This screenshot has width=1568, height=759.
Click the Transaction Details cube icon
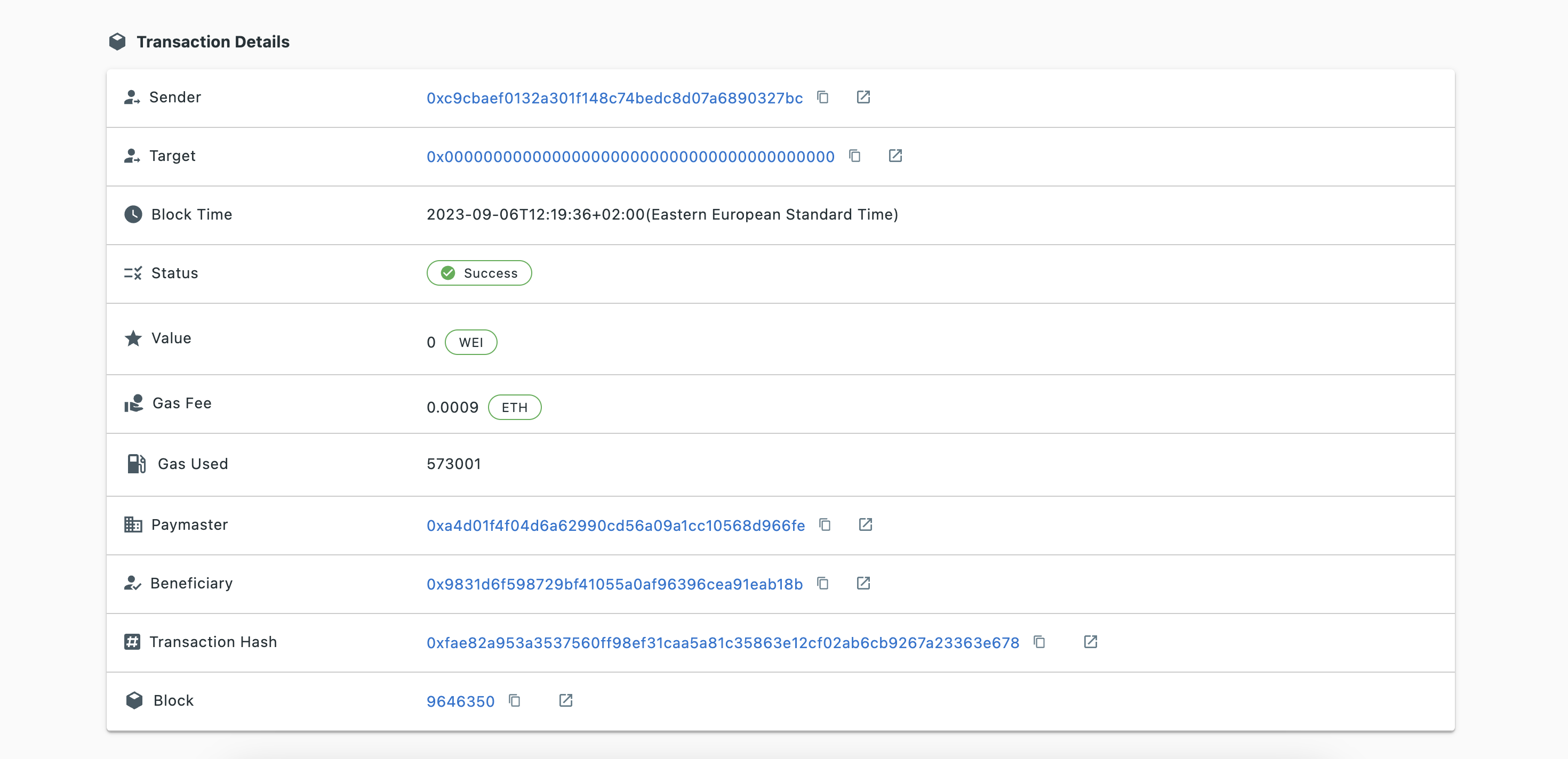117,42
